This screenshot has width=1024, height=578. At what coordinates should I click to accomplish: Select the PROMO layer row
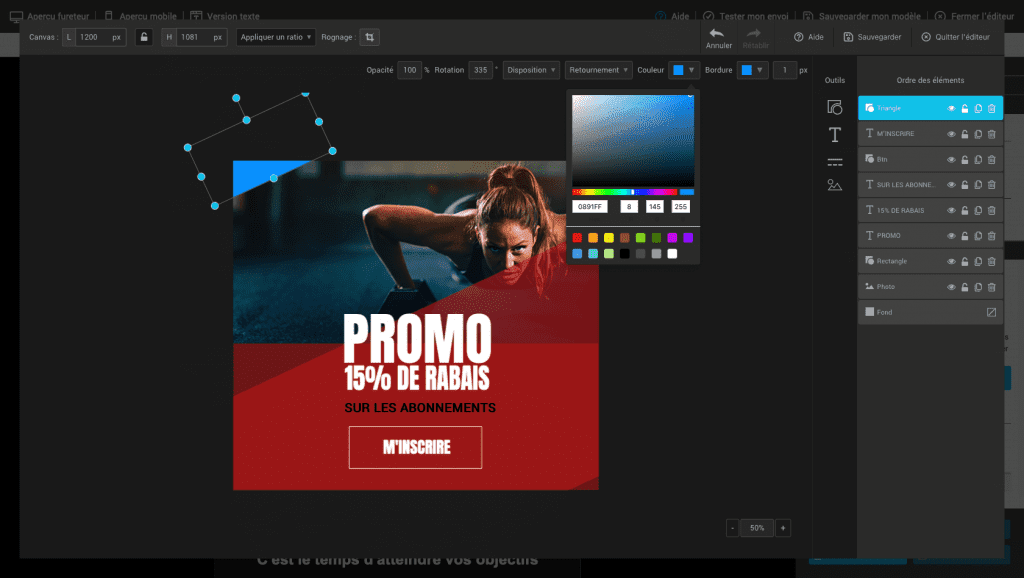click(x=930, y=236)
